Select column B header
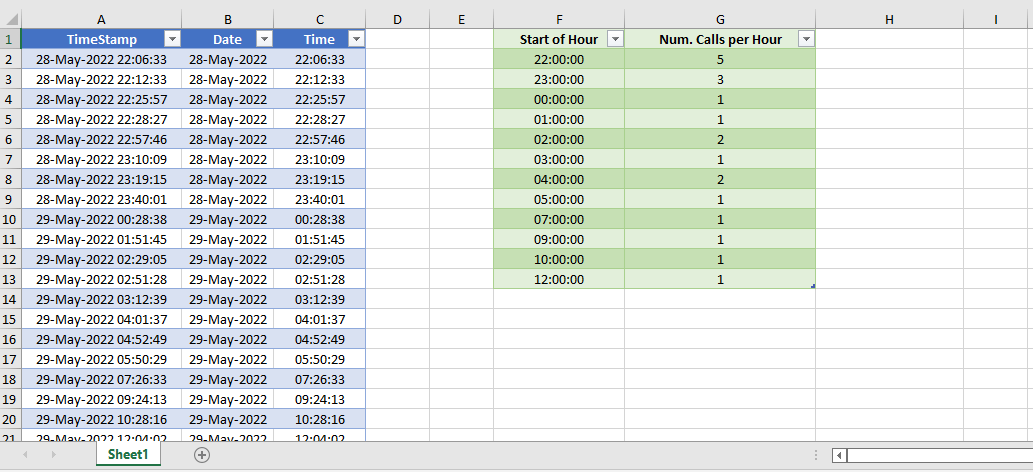 (x=228, y=20)
